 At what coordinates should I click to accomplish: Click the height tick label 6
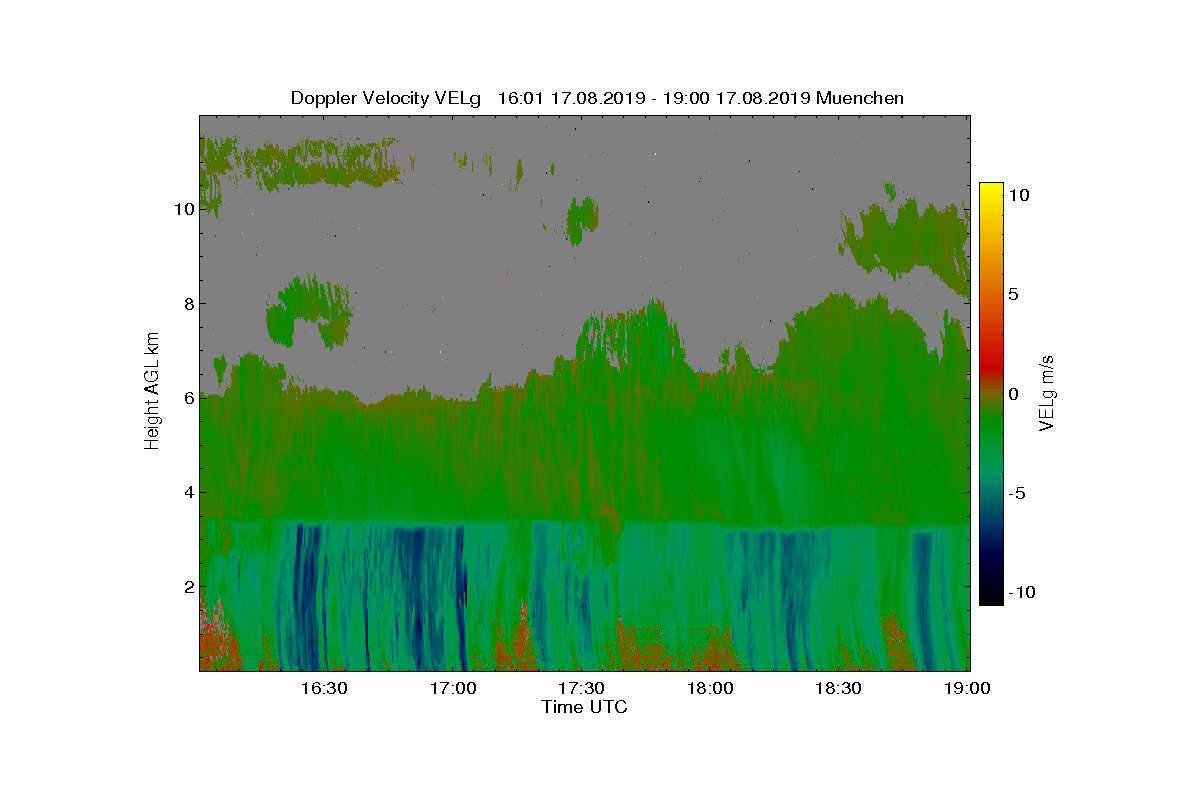[187, 398]
